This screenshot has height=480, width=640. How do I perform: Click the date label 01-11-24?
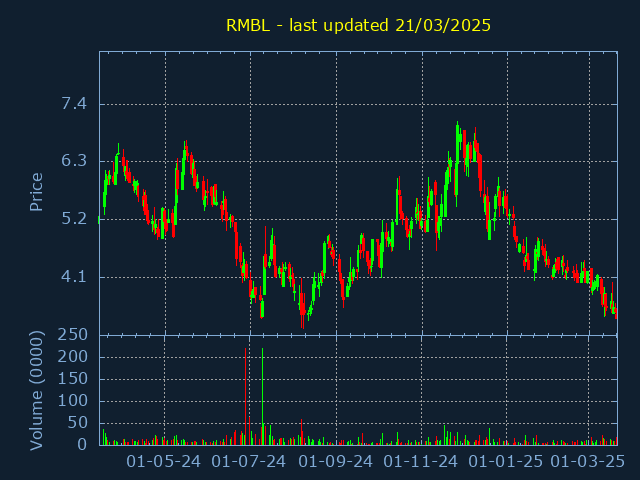pos(421,462)
